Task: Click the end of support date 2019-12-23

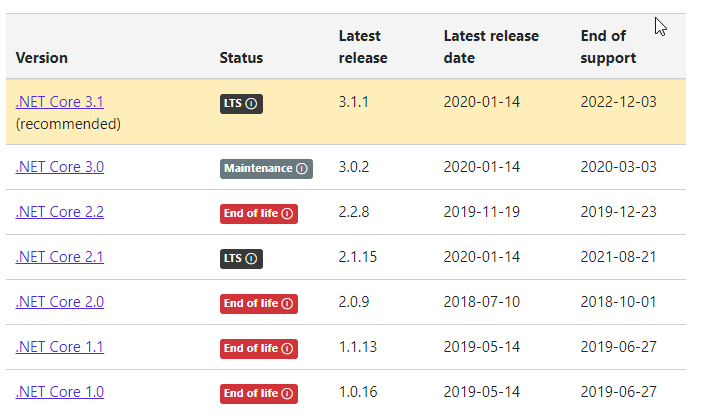Action: pos(619,212)
